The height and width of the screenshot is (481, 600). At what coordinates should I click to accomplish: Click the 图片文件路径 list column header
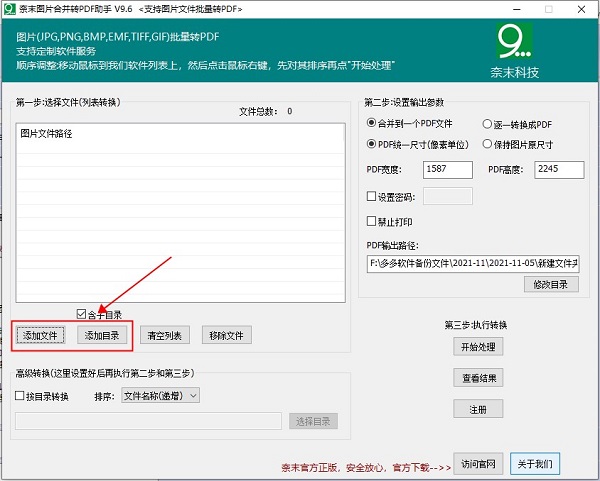tap(180, 134)
